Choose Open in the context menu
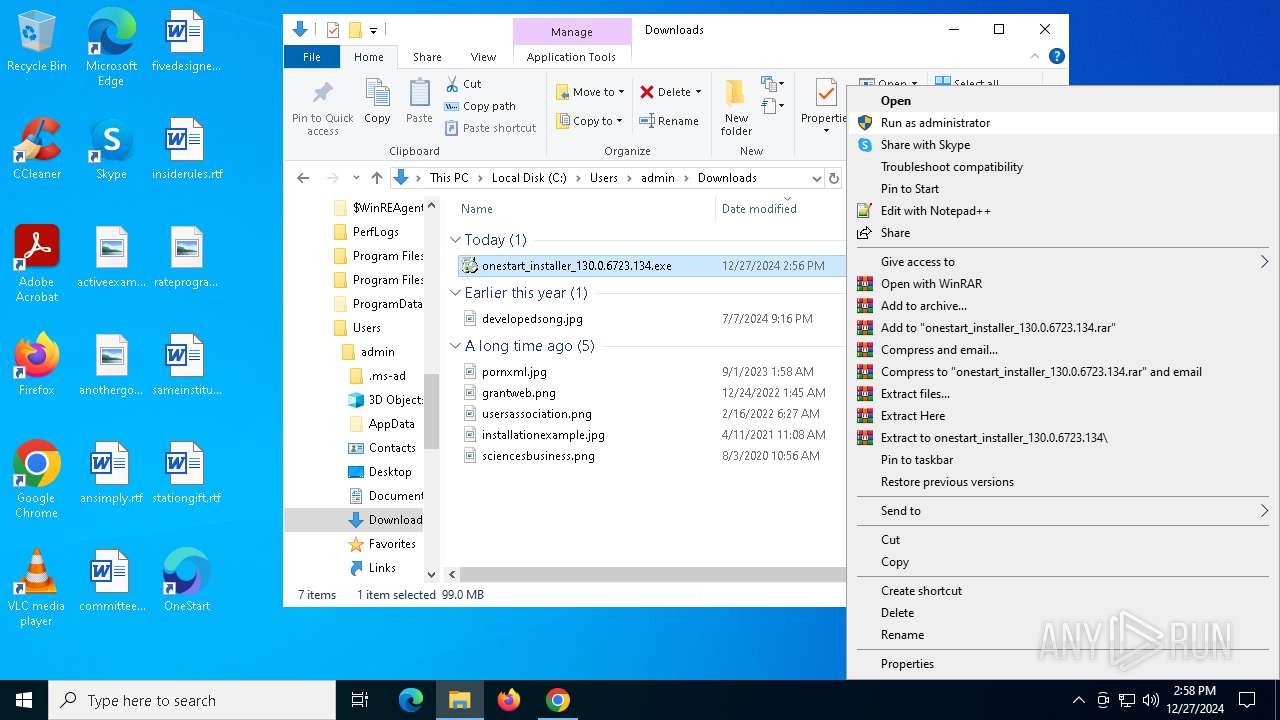The width and height of the screenshot is (1280, 720). pos(1063,101)
